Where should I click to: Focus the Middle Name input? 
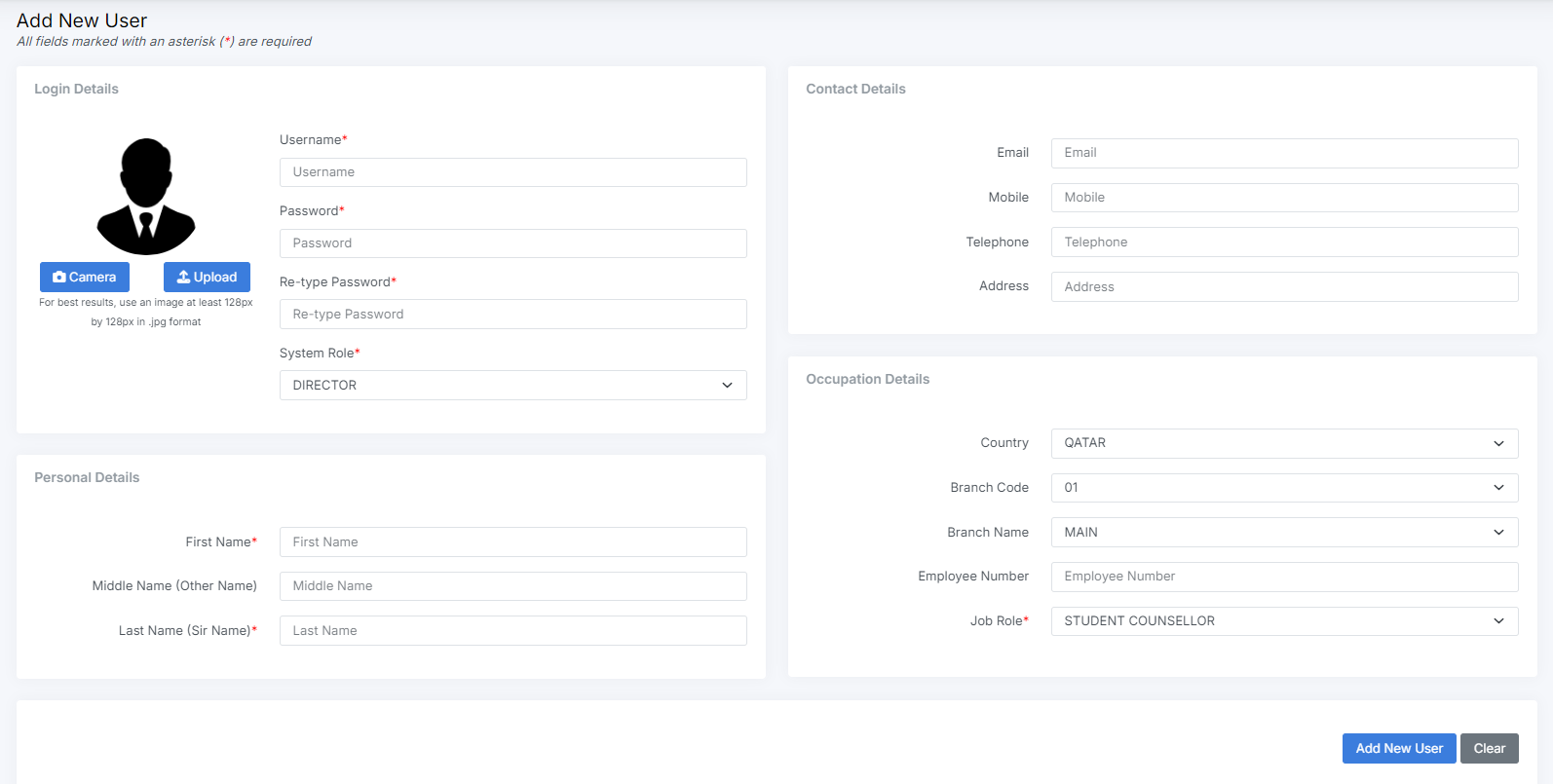pos(512,586)
